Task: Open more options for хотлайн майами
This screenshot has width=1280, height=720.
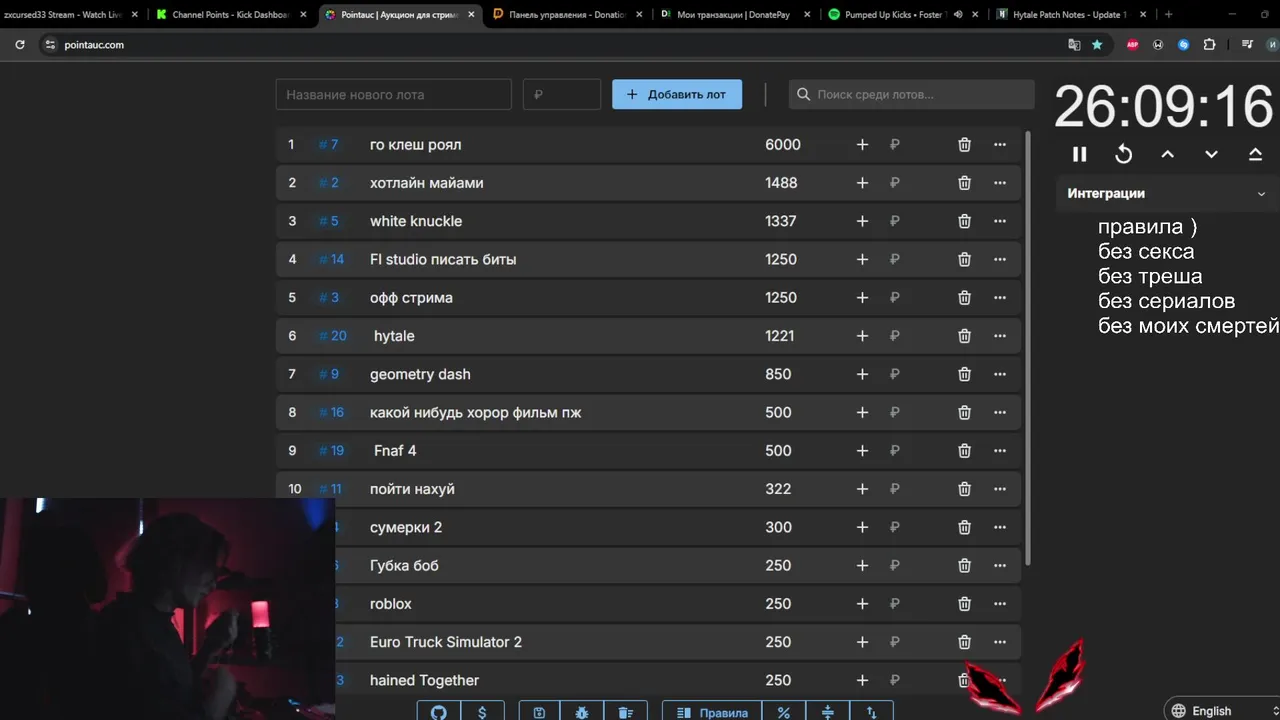Action: coord(999,183)
